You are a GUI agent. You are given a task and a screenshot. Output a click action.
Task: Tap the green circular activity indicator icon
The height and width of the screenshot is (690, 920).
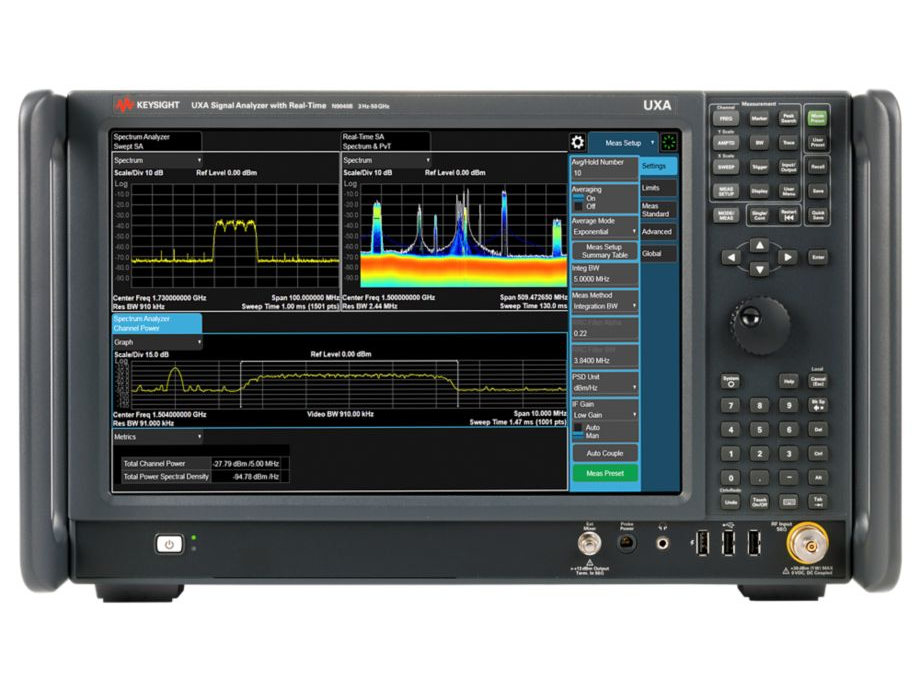pos(668,142)
